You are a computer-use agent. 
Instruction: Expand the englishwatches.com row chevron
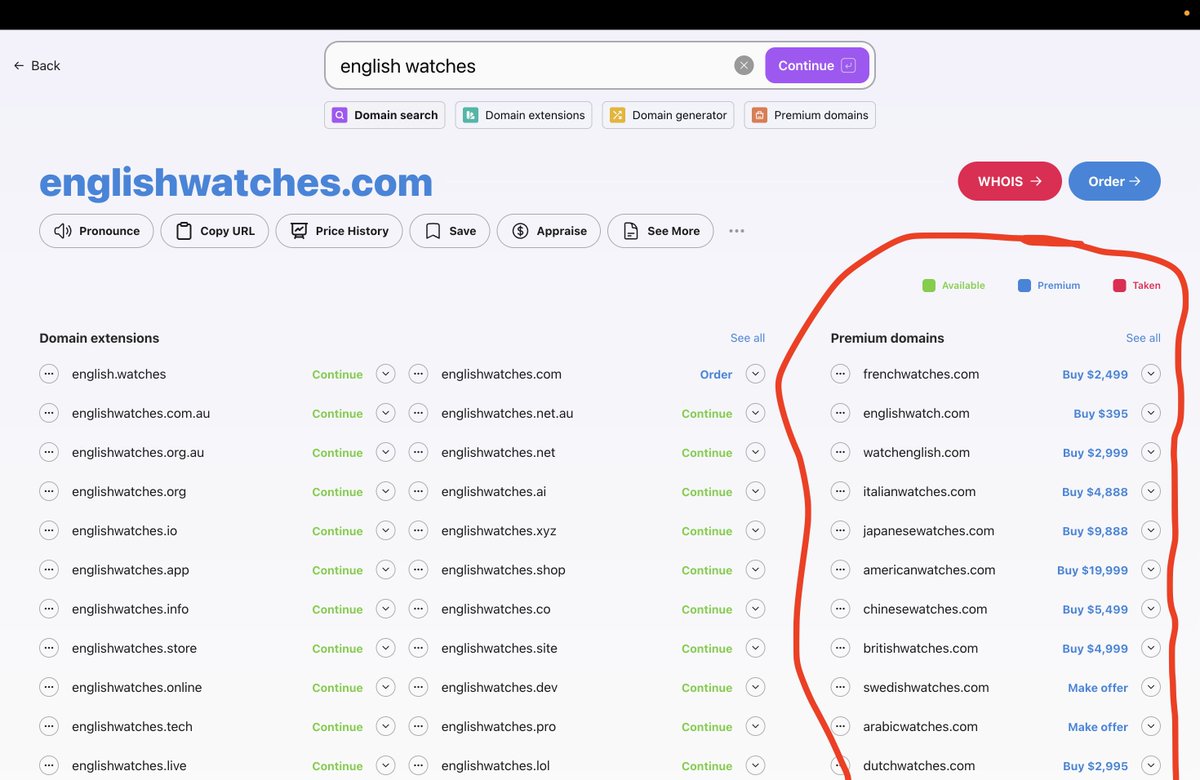point(755,374)
